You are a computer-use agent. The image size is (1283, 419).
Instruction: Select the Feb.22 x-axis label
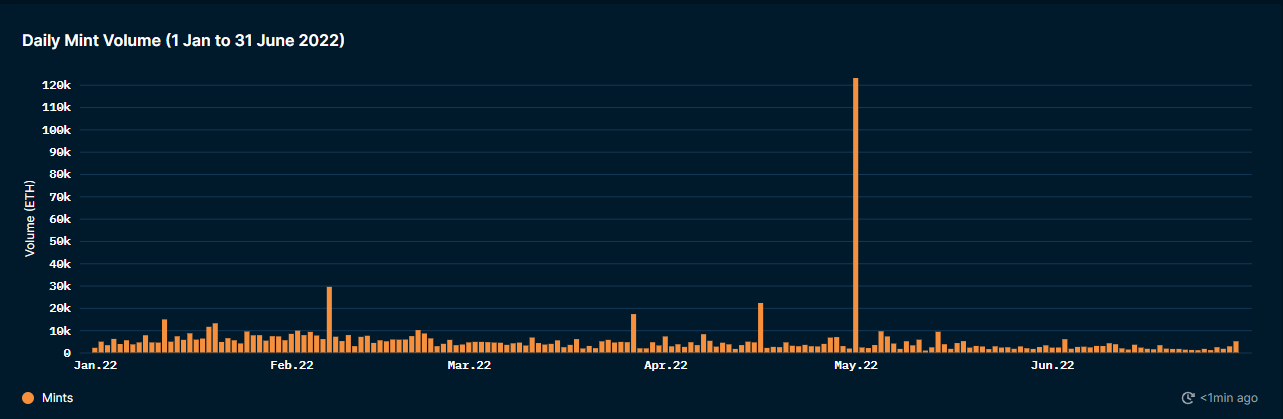(292, 366)
